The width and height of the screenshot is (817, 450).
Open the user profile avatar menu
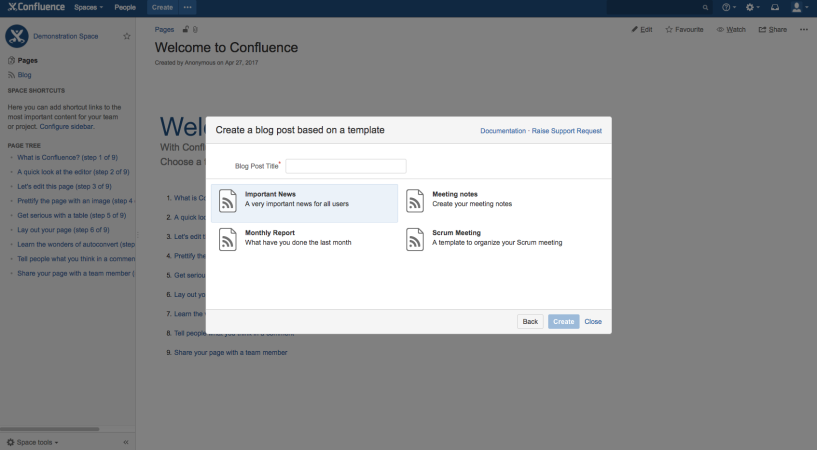pos(799,7)
